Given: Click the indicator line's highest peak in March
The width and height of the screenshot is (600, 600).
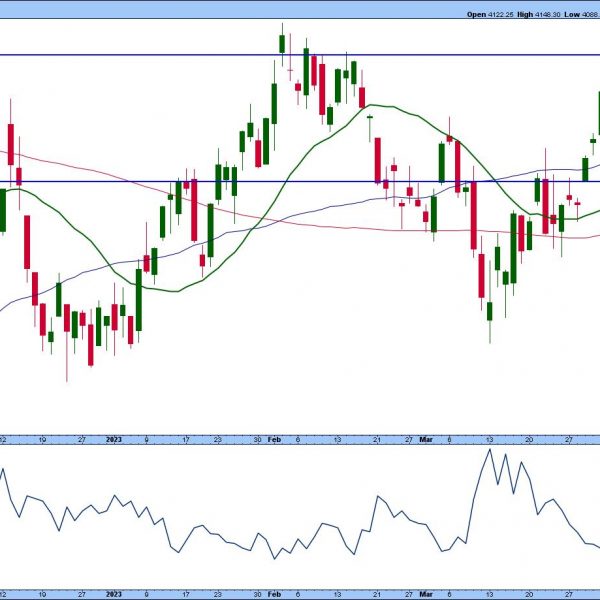Looking at the screenshot, I should [x=489, y=450].
